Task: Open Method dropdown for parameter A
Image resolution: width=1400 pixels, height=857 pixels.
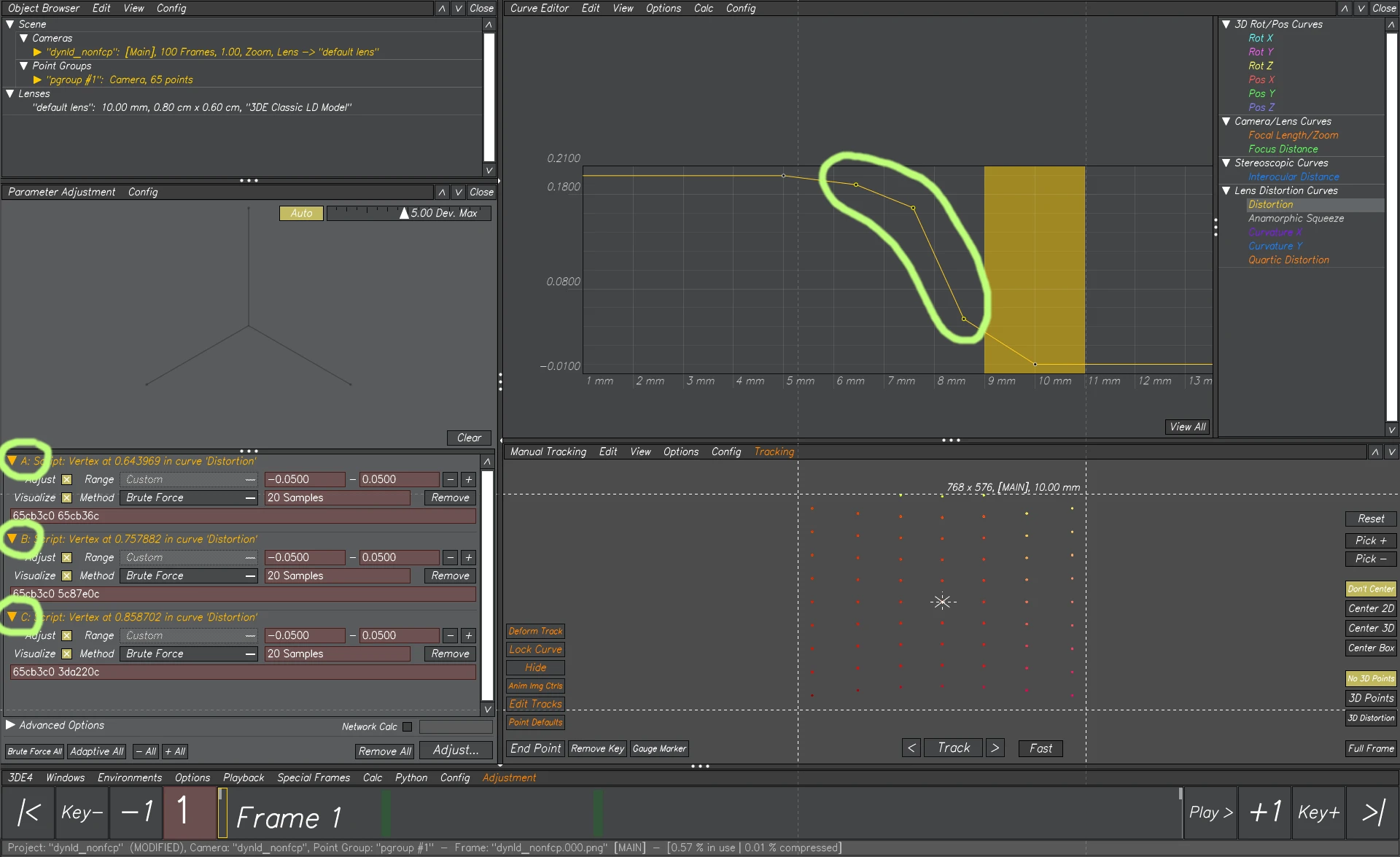Action: click(190, 497)
